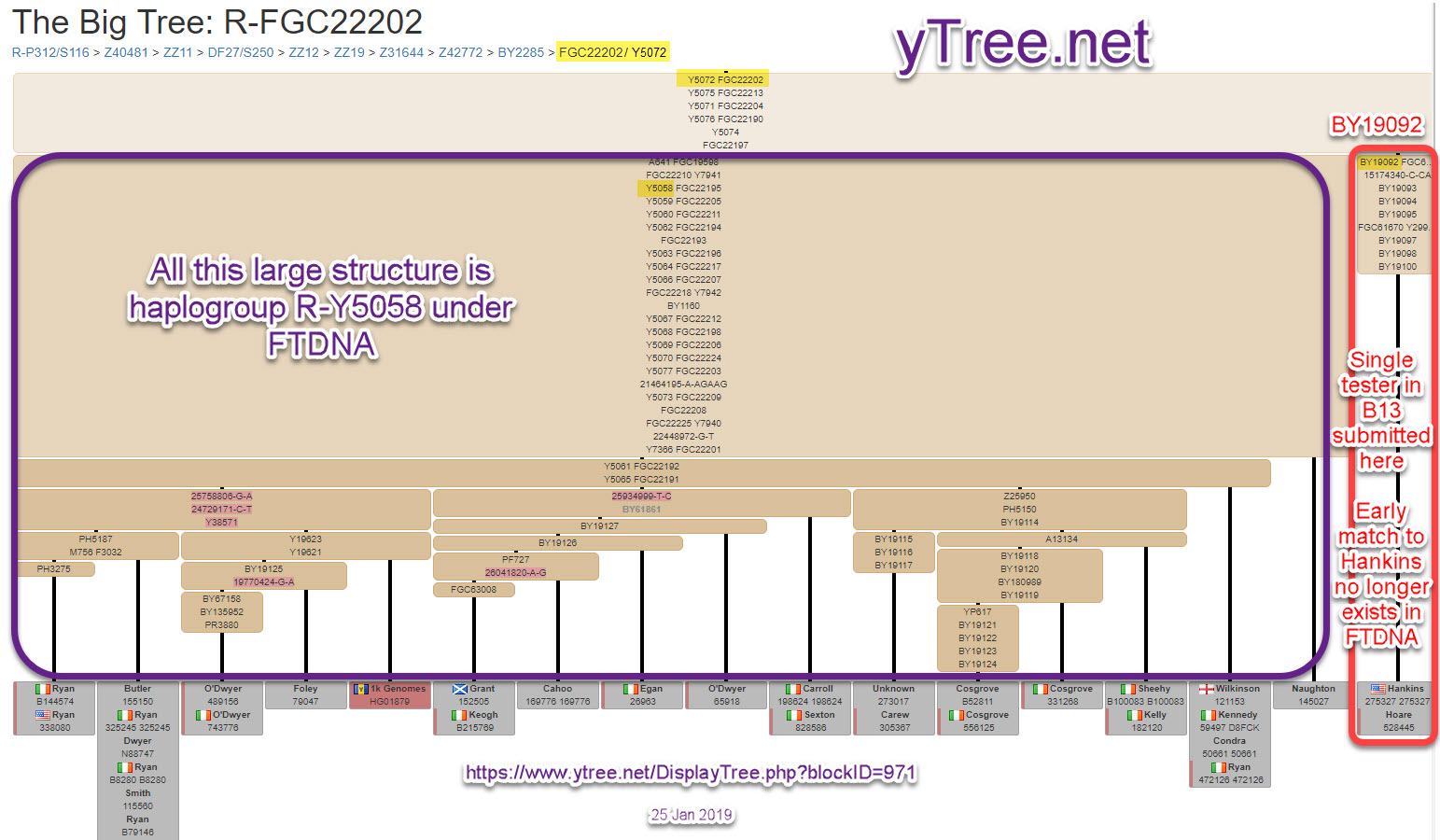Select the highlighted BY19092 SNP label
This screenshot has width=1440, height=840.
tap(1377, 162)
